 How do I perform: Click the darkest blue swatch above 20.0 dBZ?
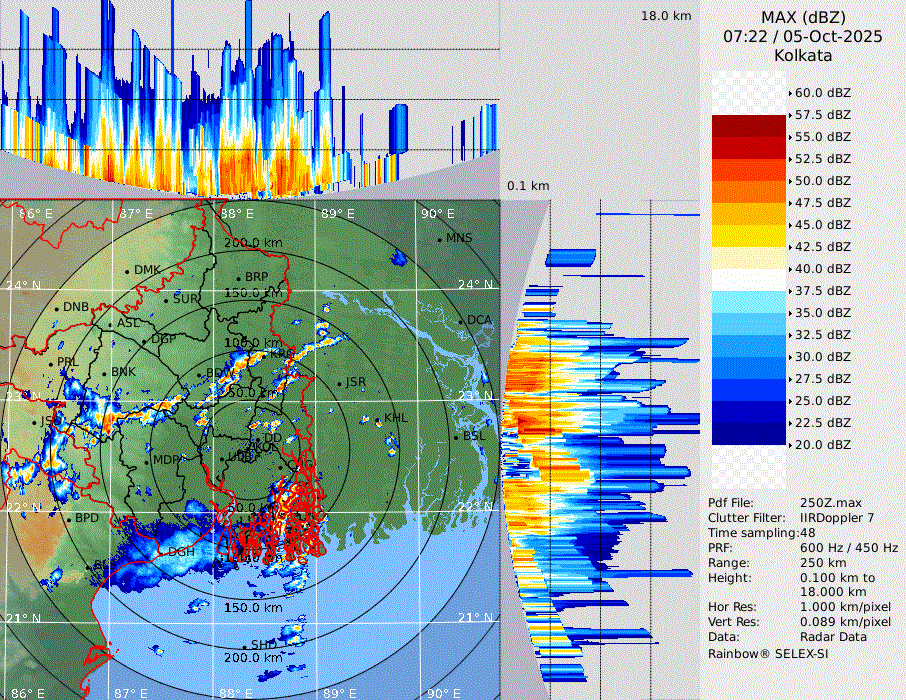(x=749, y=434)
